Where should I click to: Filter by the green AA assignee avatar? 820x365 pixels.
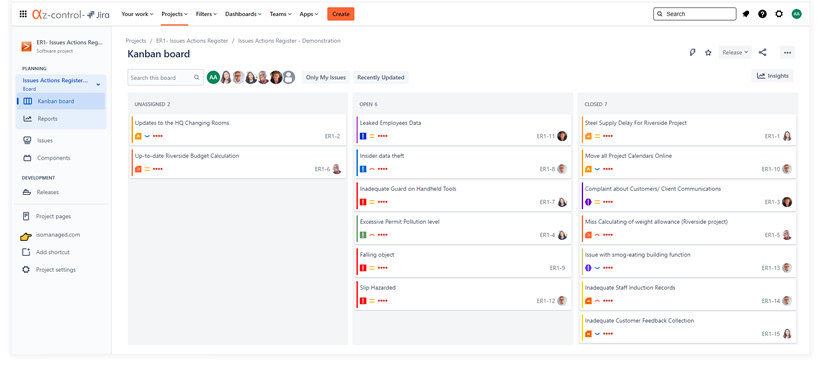click(x=213, y=77)
